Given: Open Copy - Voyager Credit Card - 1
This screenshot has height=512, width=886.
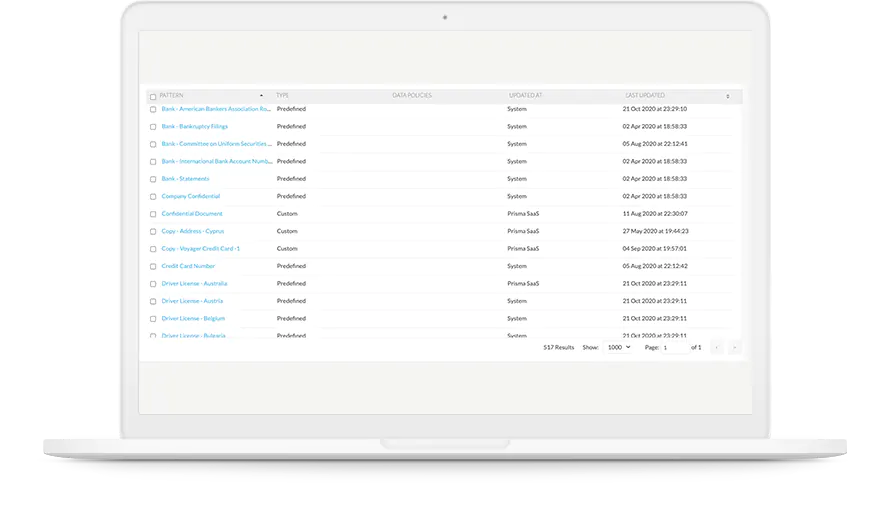Looking at the screenshot, I should pos(200,248).
